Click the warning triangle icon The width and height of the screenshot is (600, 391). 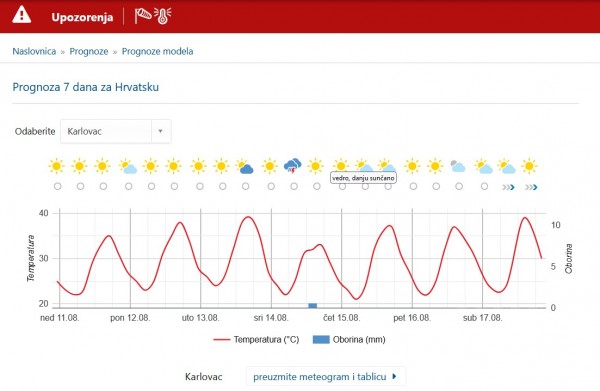click(21, 16)
